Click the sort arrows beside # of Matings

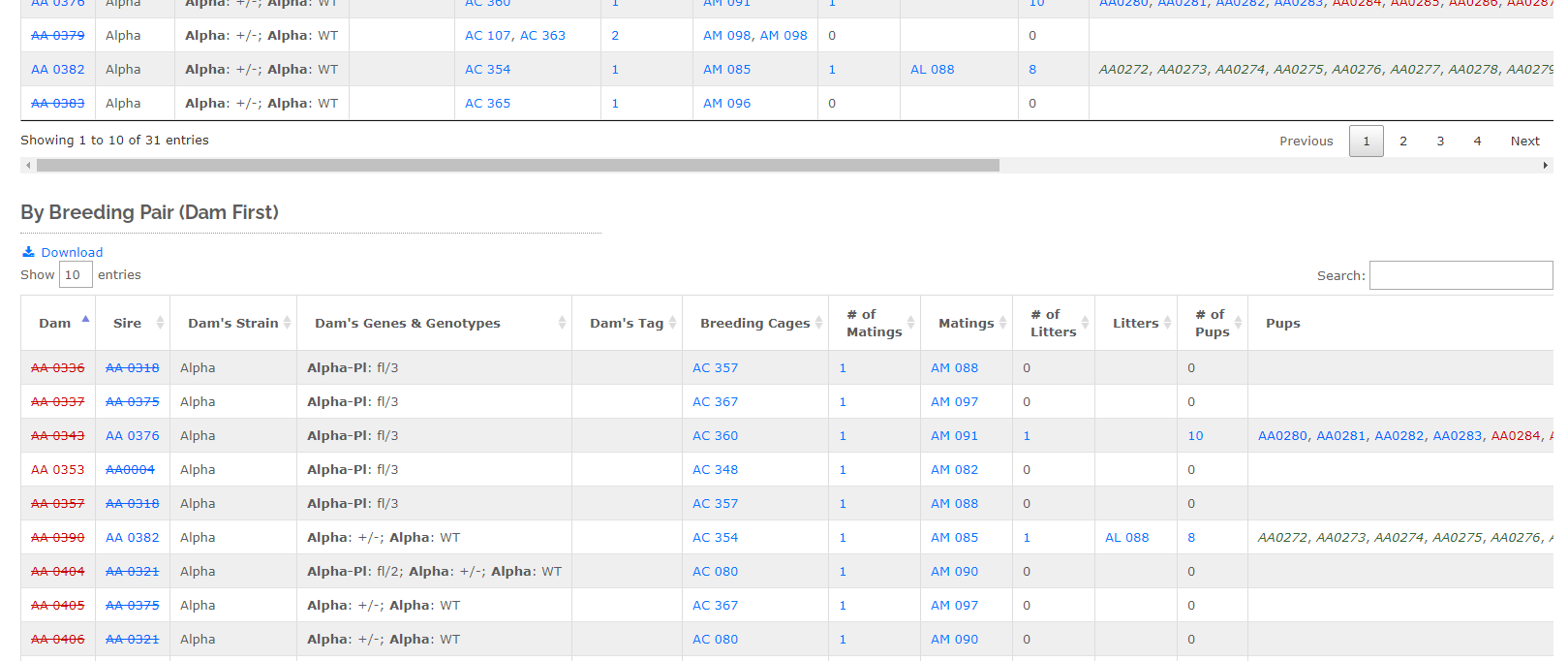pos(910,323)
